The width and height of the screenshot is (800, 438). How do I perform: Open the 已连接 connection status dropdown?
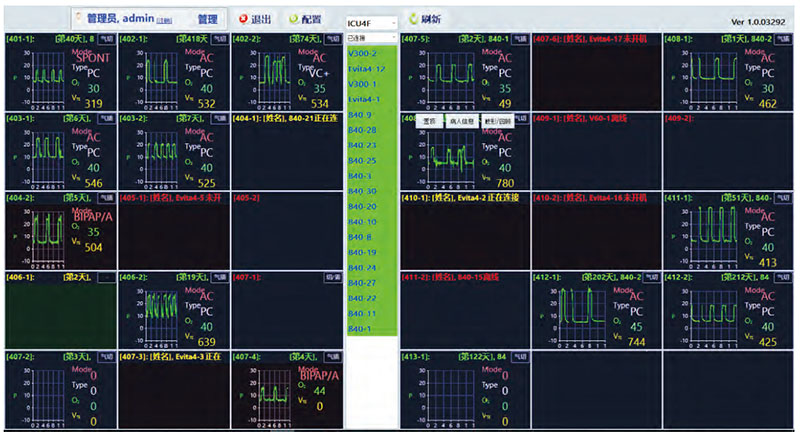(371, 38)
